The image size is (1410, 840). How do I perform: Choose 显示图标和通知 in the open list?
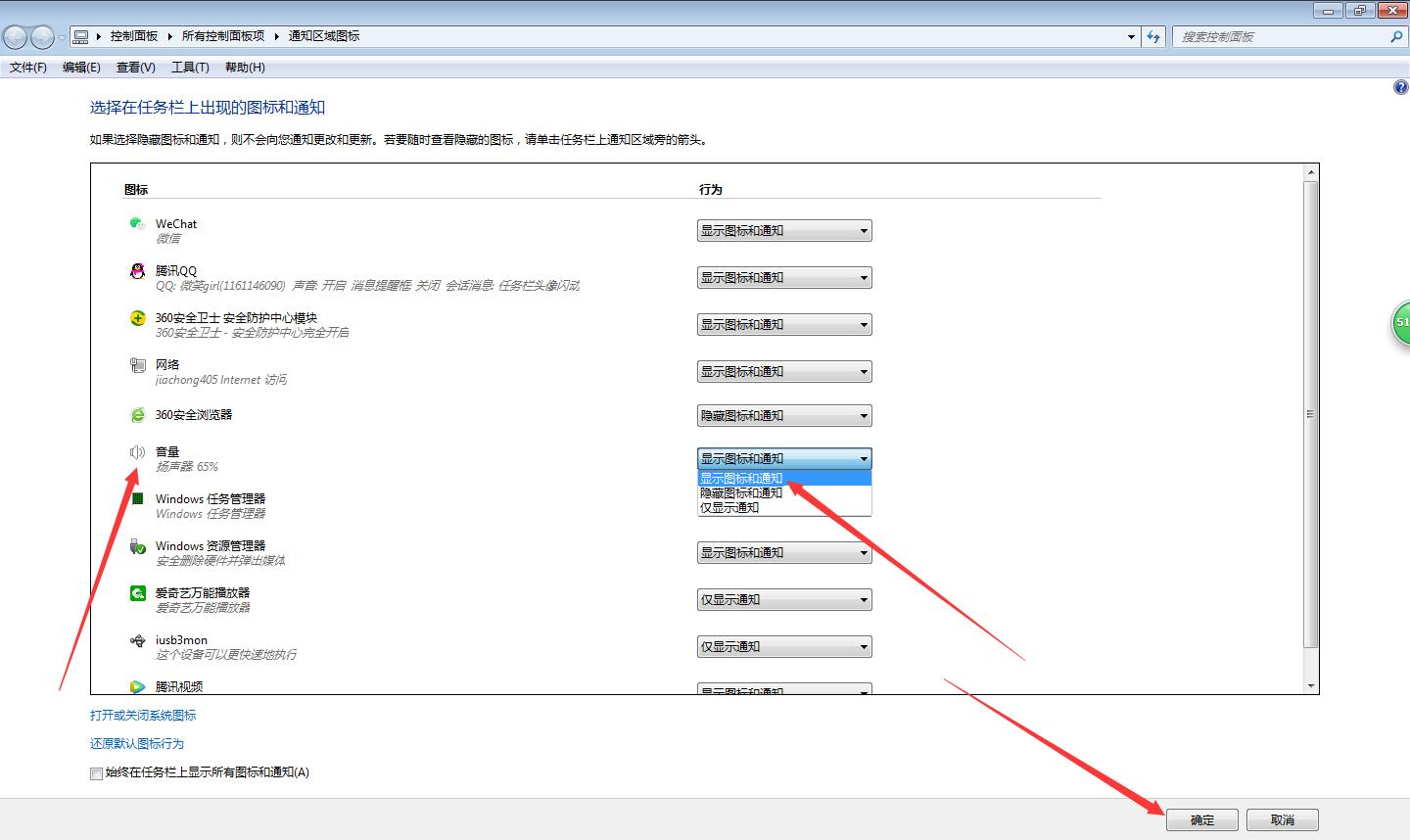point(784,479)
